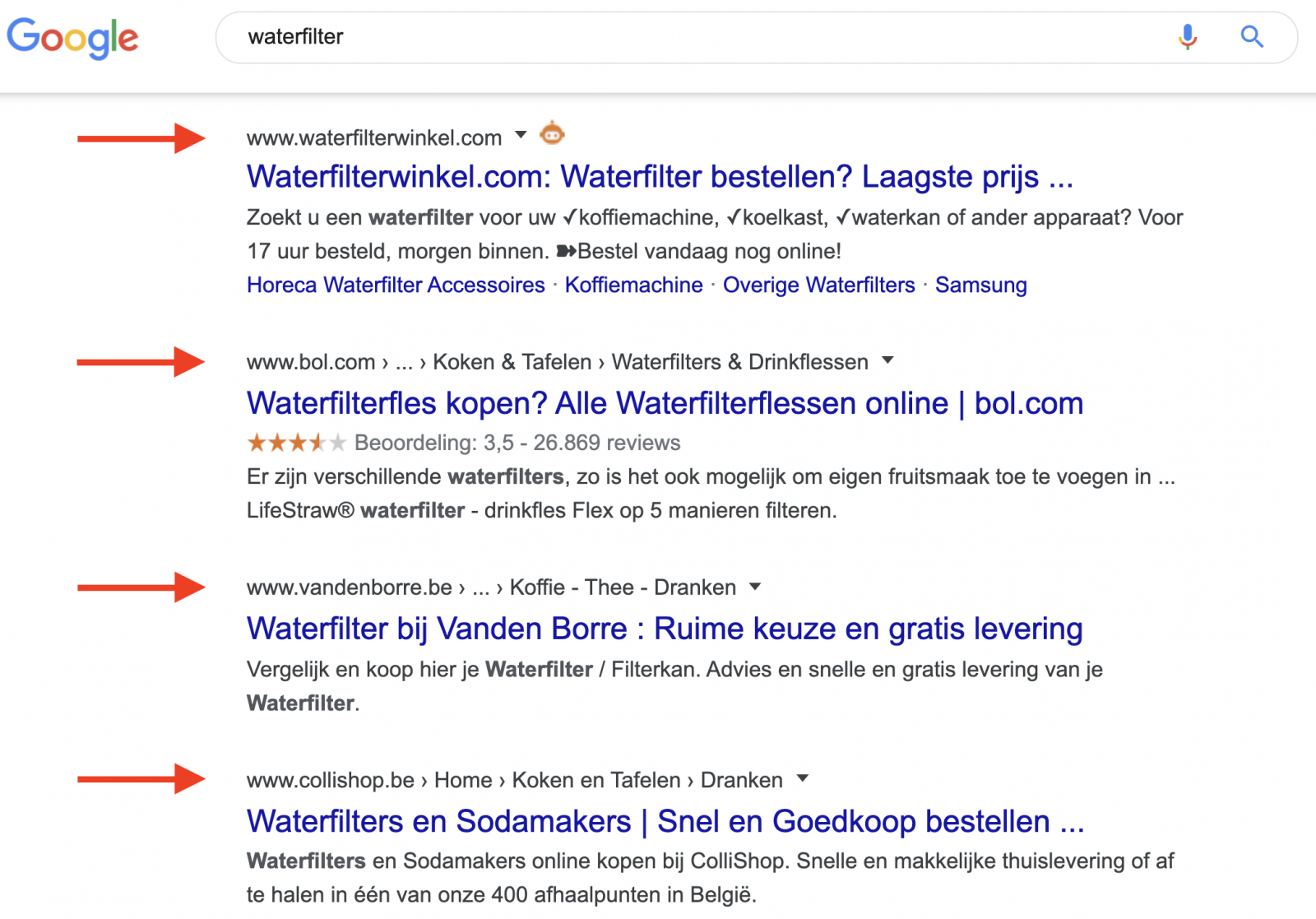1316x919 pixels.
Task: Expand result options for the bol.com listing
Action: [888, 360]
